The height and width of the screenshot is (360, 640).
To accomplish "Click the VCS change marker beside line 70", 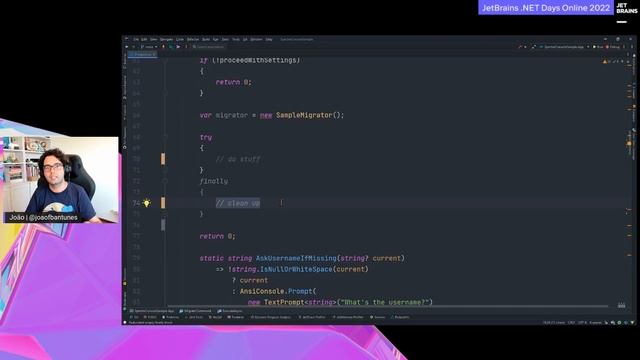I will (163, 159).
